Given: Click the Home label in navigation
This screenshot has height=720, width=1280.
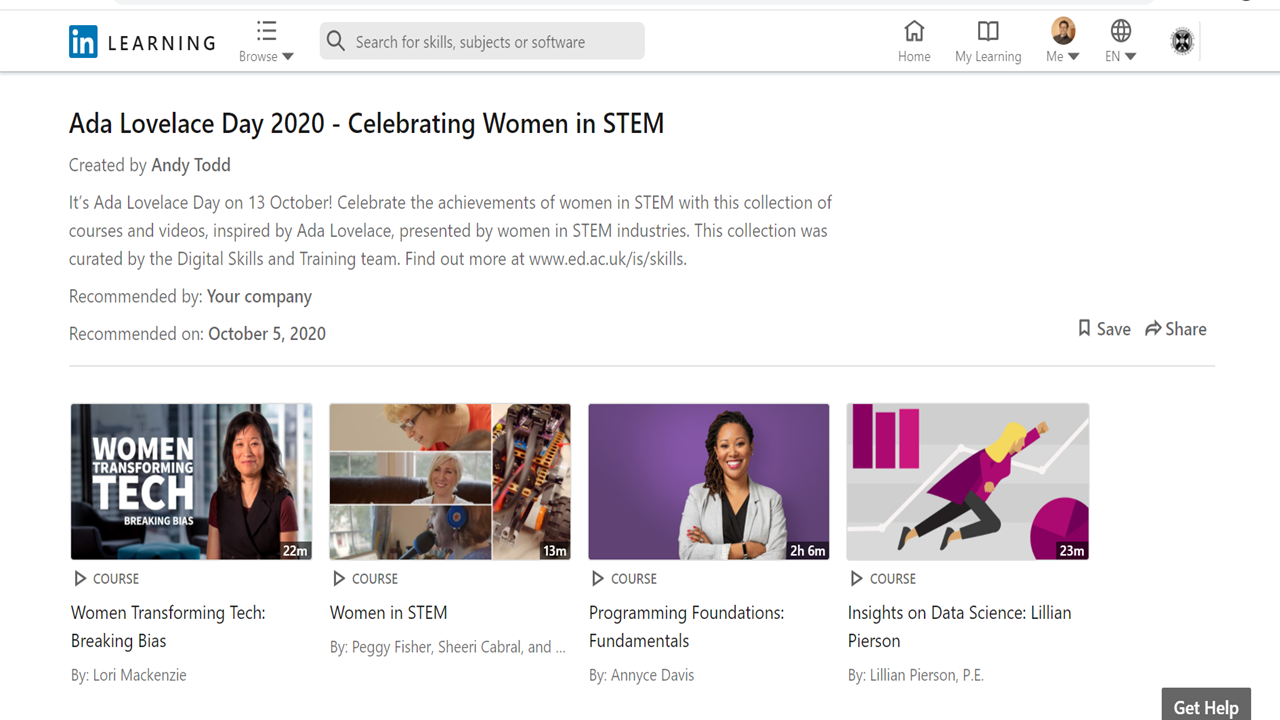Looking at the screenshot, I should click(914, 57).
